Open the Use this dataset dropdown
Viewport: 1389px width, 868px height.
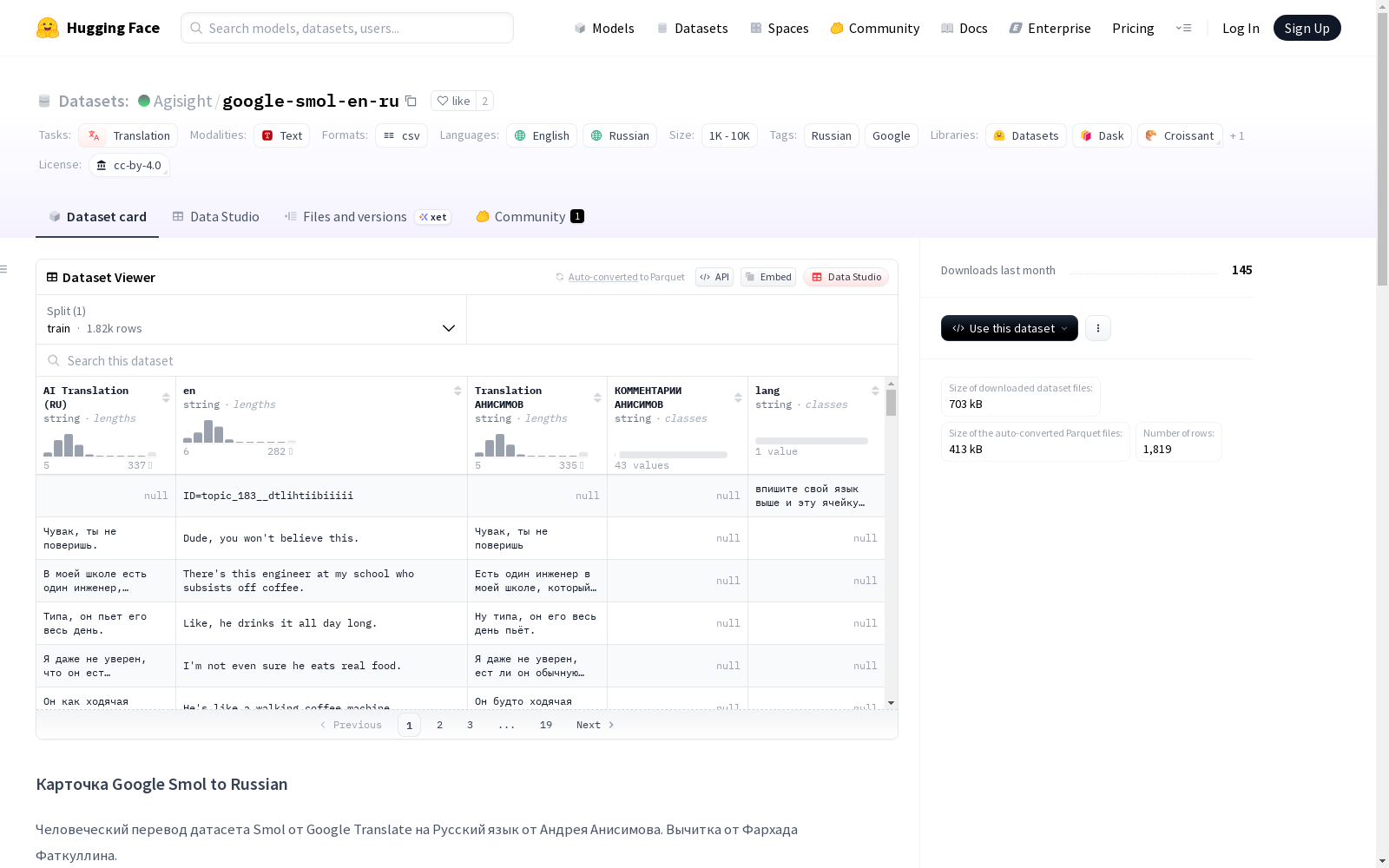point(1010,328)
